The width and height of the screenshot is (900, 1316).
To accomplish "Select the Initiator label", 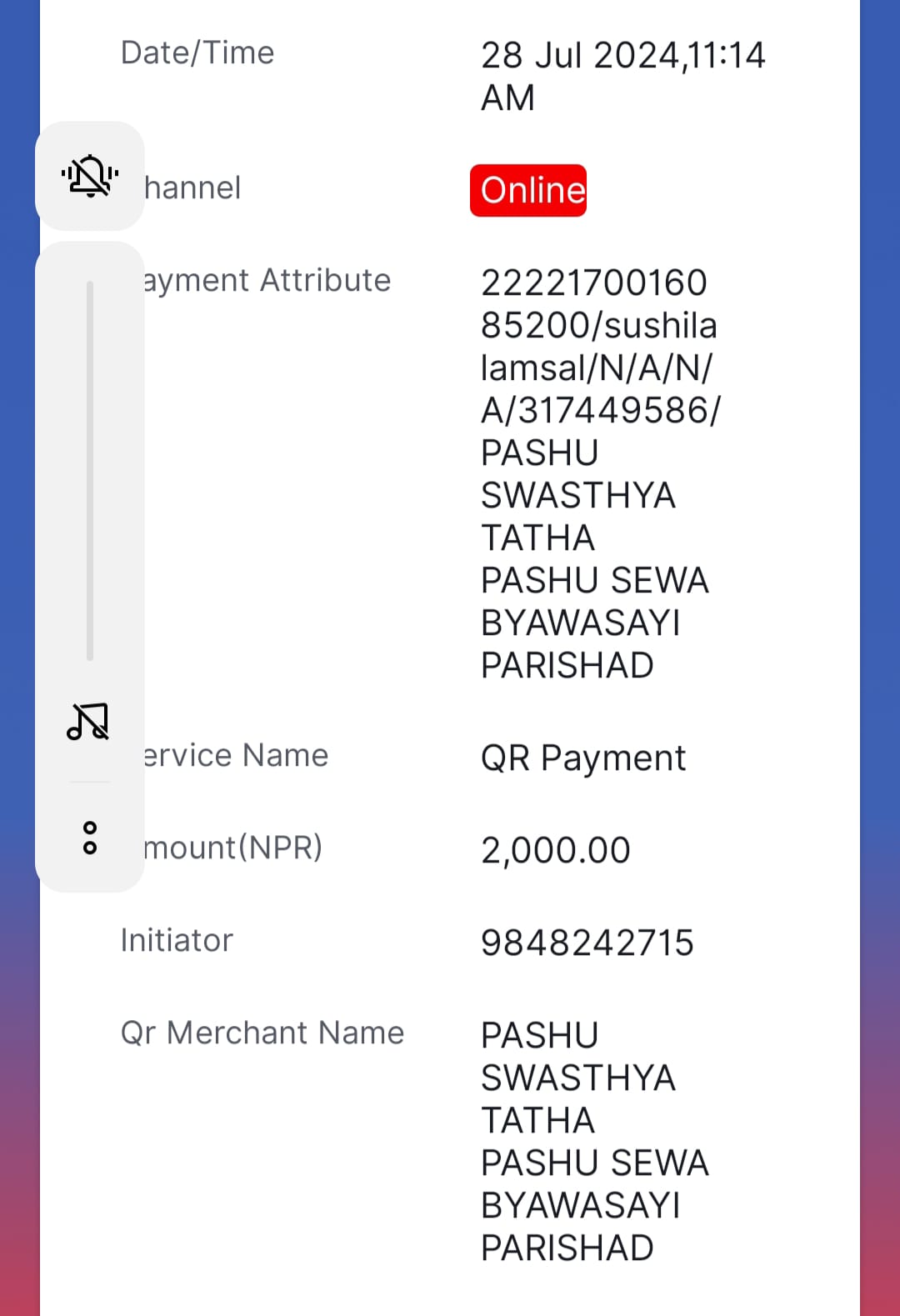I will pyautogui.click(x=177, y=940).
